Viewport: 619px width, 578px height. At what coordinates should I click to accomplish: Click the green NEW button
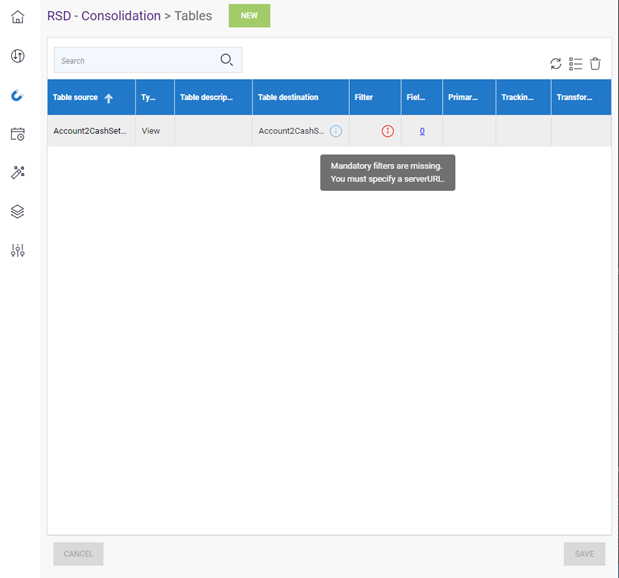(x=249, y=16)
